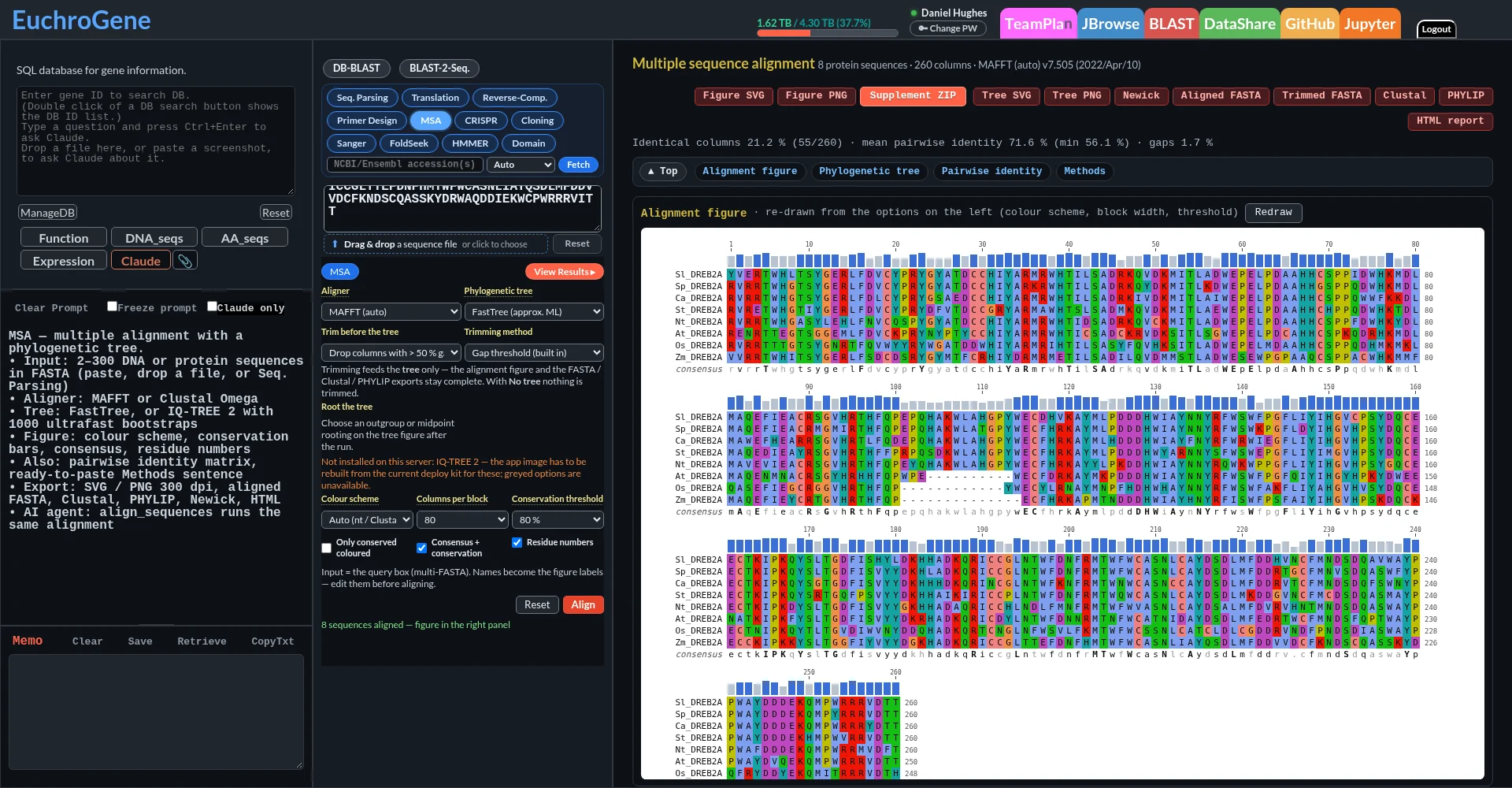1512x788 pixels.
Task: Open the Colour scheme dropdown
Action: pos(367,520)
